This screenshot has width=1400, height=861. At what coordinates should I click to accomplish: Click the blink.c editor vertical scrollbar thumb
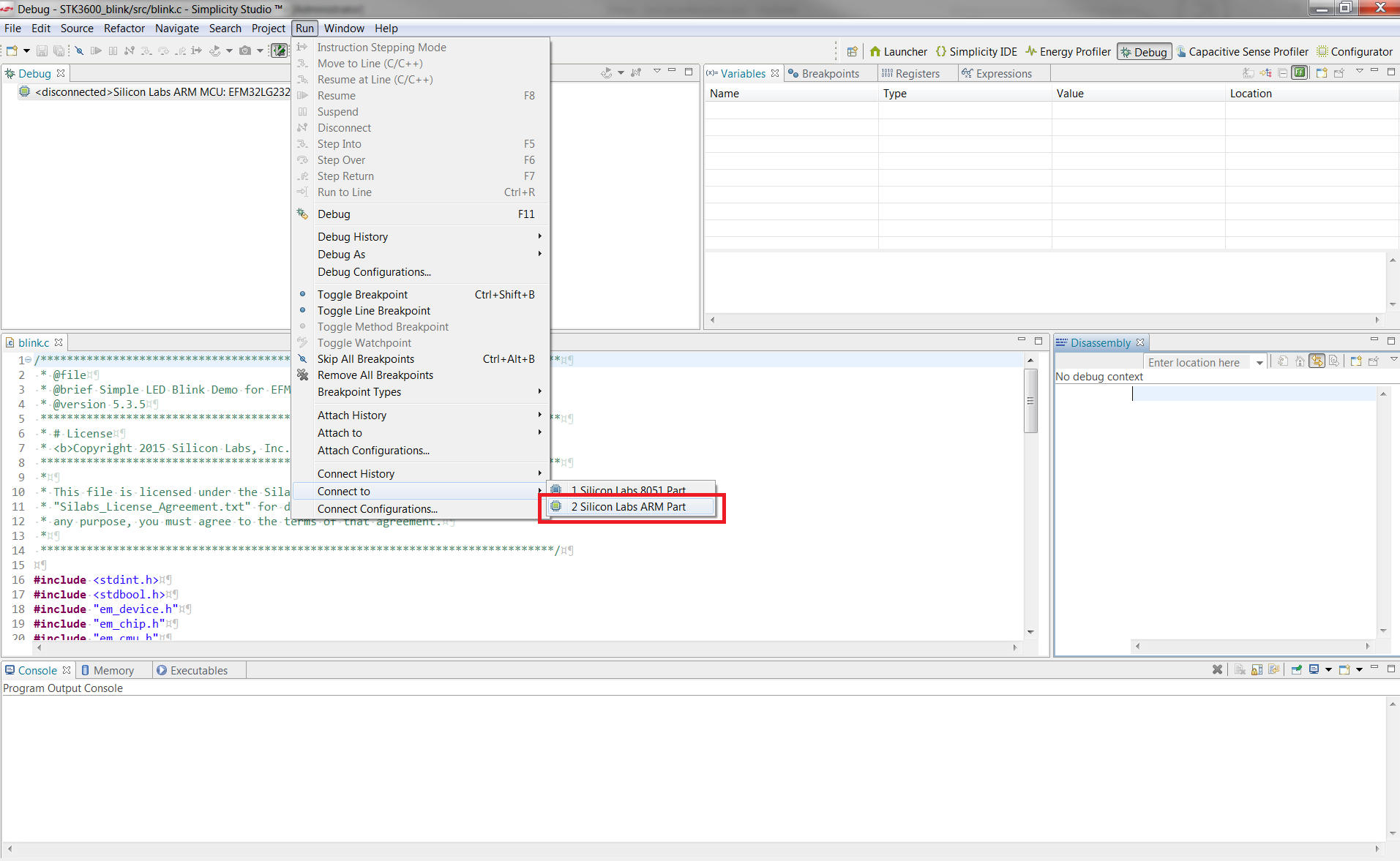[1030, 401]
